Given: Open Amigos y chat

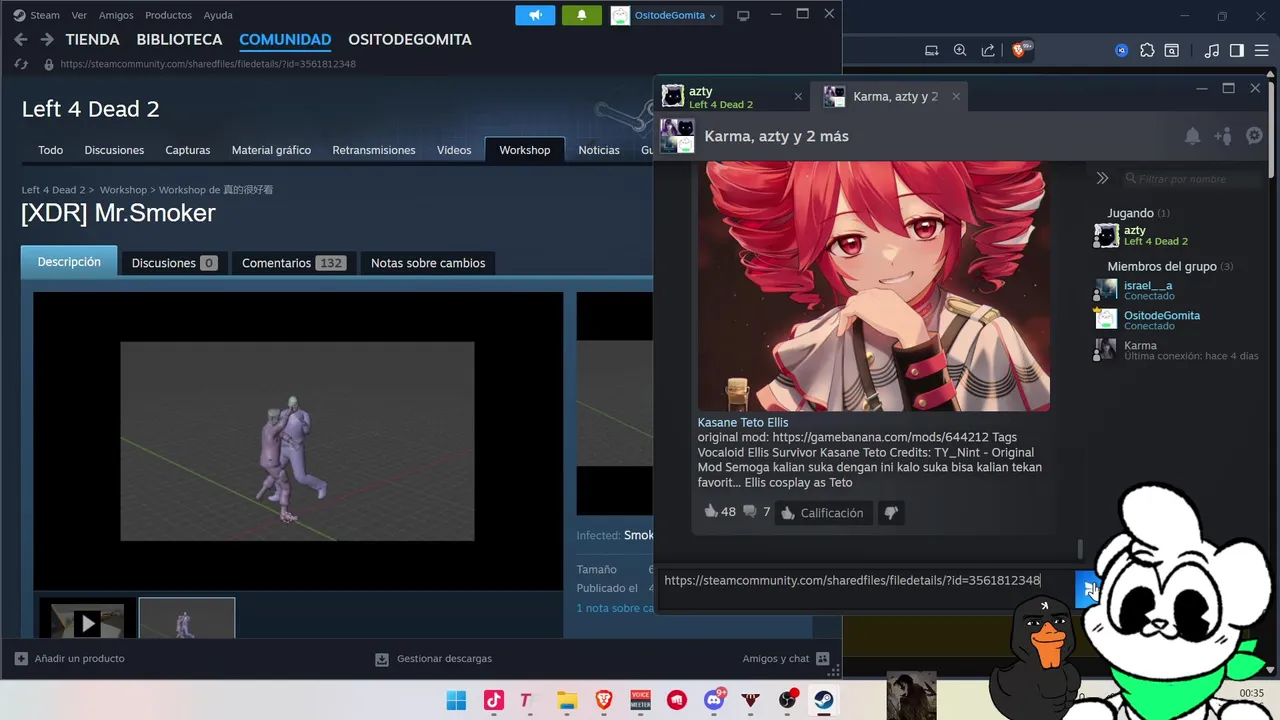Looking at the screenshot, I should [786, 659].
